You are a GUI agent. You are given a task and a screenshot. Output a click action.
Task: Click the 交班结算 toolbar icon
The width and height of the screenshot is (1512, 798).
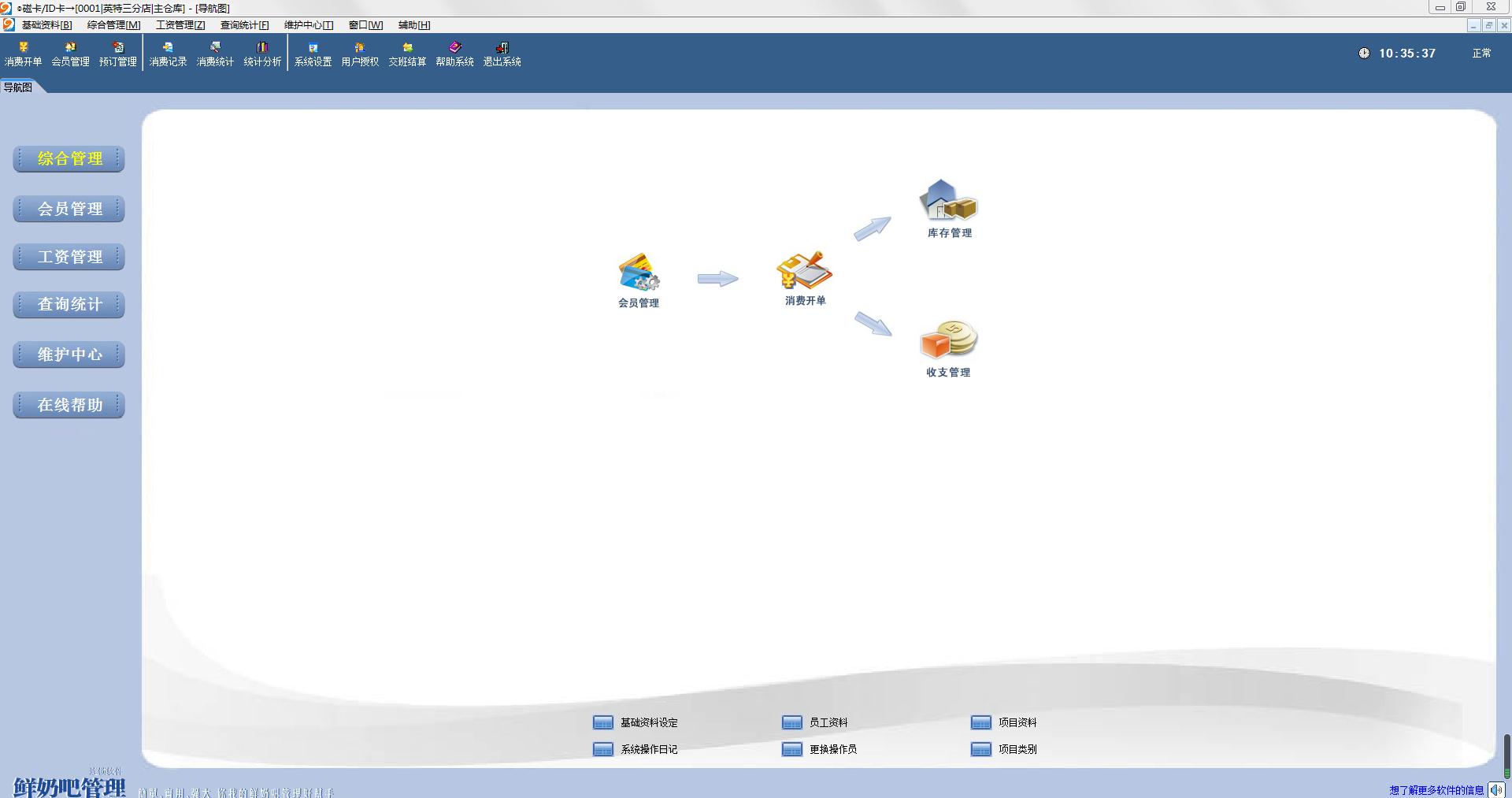407,54
